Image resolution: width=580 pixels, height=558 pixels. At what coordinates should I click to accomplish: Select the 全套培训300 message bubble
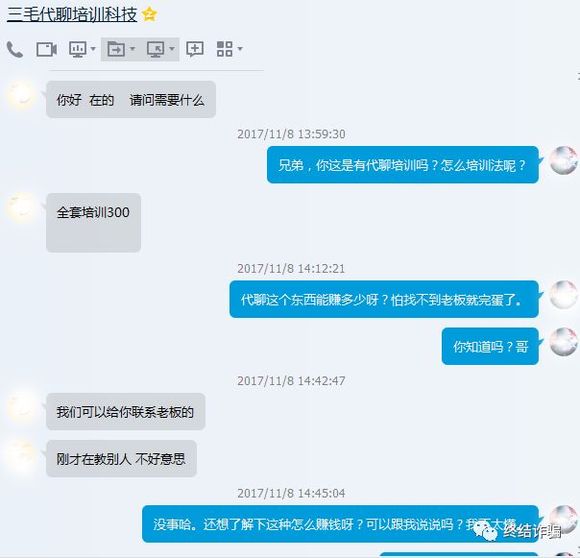(94, 223)
